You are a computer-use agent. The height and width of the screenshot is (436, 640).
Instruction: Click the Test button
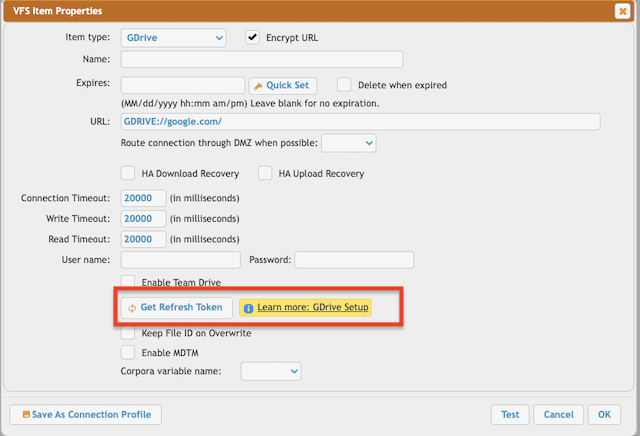tap(510, 415)
